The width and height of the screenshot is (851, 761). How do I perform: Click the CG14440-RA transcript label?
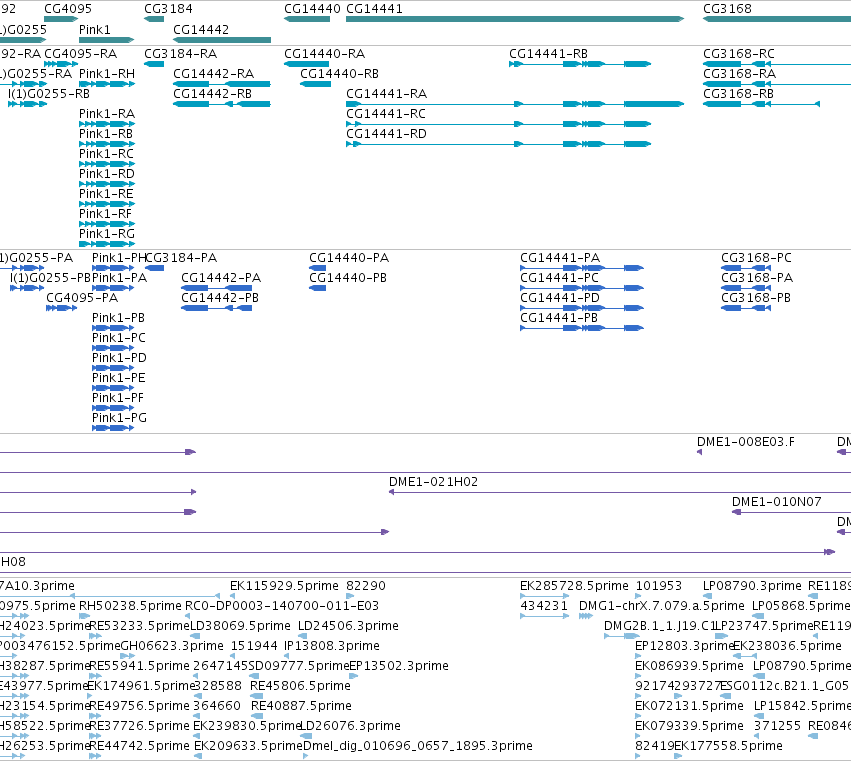pyautogui.click(x=325, y=54)
